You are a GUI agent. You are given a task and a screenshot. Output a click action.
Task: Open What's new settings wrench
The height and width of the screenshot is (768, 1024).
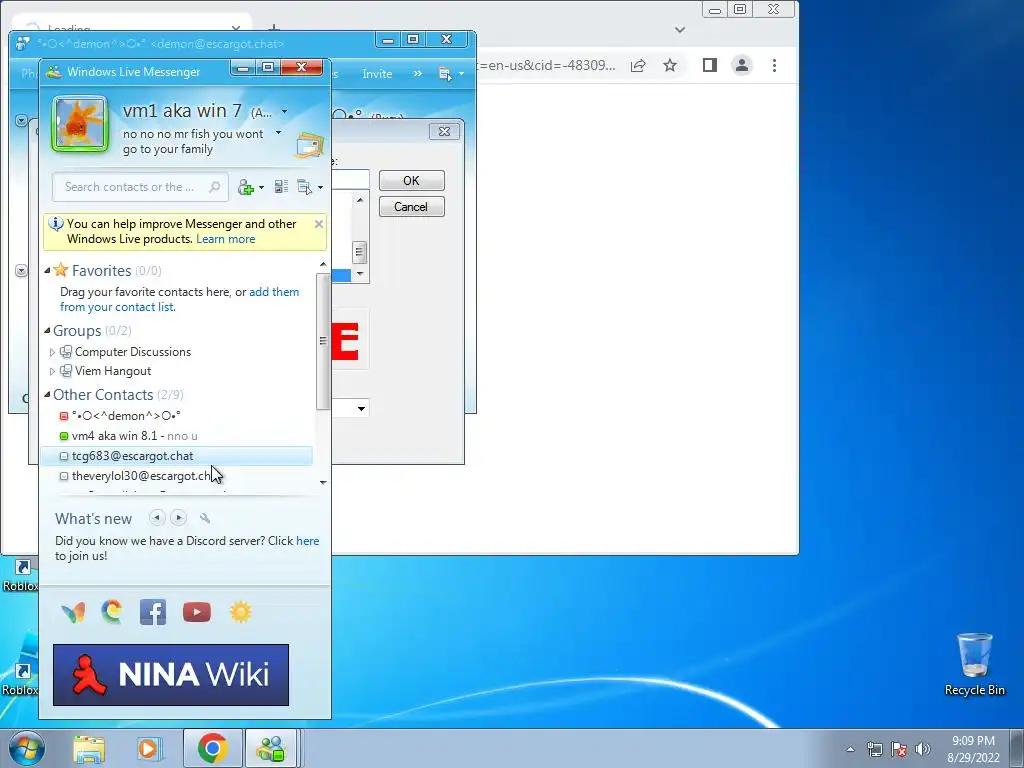[x=205, y=519]
